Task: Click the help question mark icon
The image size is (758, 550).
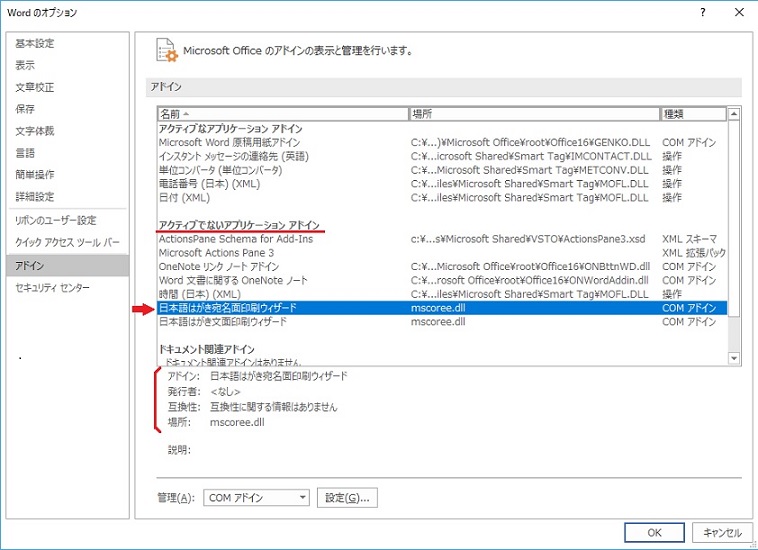Action: tap(702, 13)
